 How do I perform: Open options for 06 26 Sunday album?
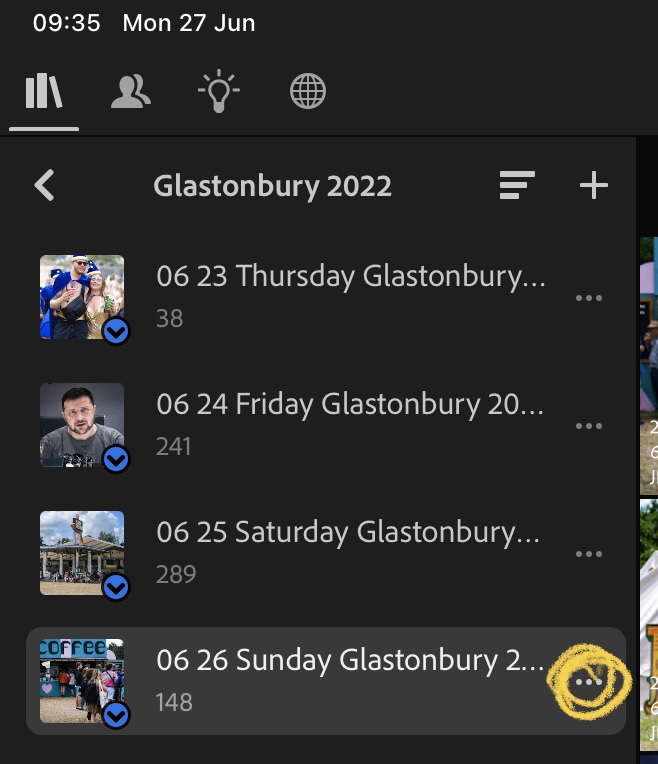point(589,682)
